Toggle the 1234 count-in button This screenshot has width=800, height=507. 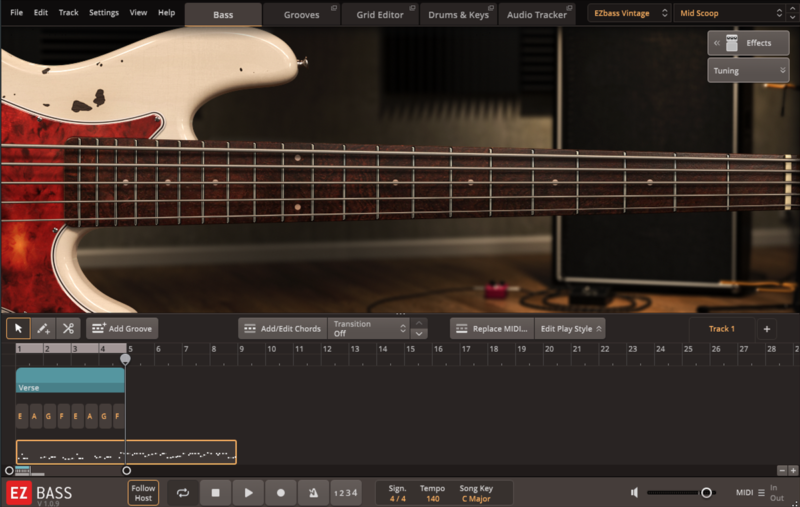pyautogui.click(x=345, y=492)
